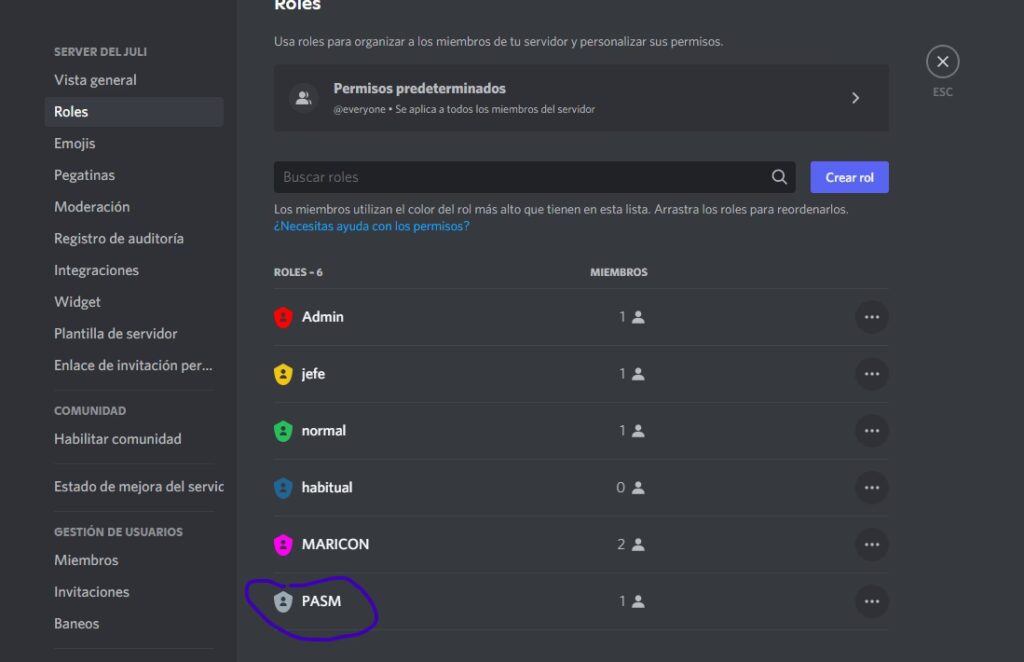The height and width of the screenshot is (662, 1024).
Task: Click the yellow jefe role shield icon
Action: point(283,374)
